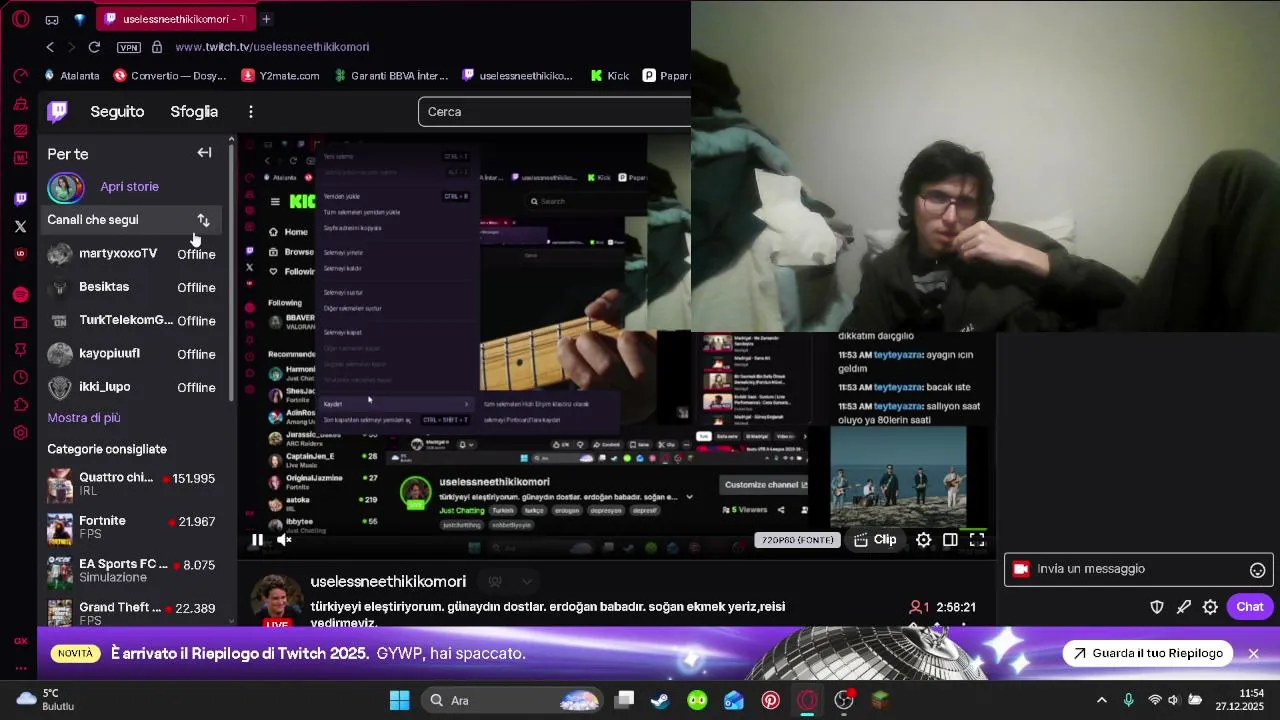This screenshot has height=720, width=1280.
Task: Toggle the VPN badge in address bar
Action: click(x=128, y=47)
